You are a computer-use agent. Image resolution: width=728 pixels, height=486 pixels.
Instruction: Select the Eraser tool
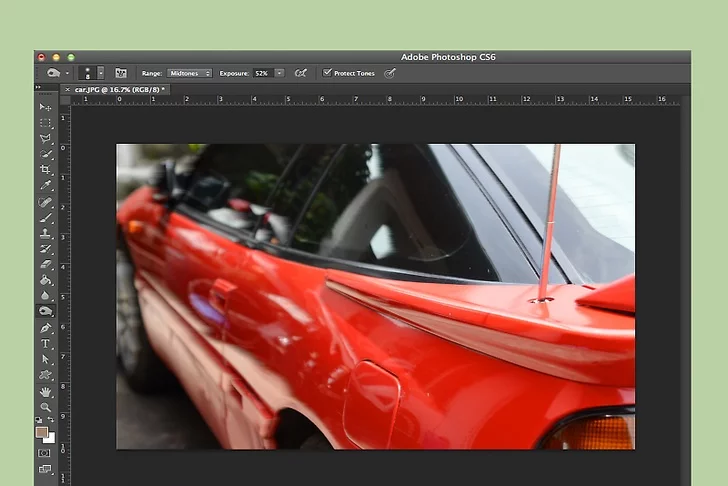[46, 265]
